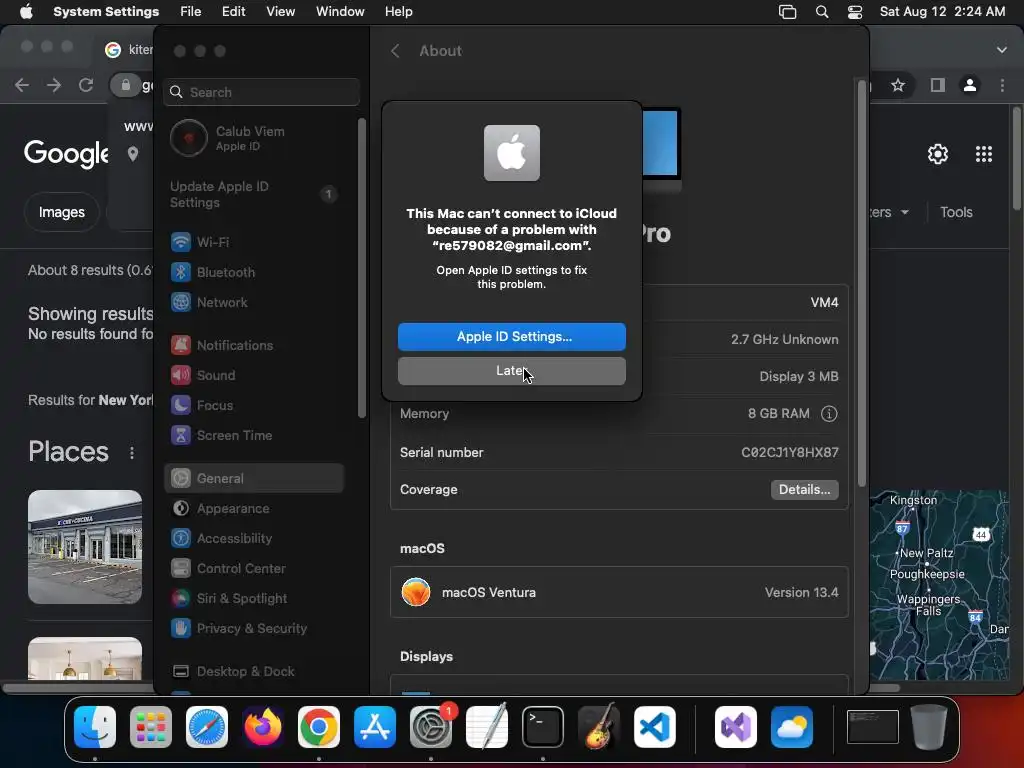Reload the page in Chrome
The image size is (1024, 768).
tap(86, 86)
